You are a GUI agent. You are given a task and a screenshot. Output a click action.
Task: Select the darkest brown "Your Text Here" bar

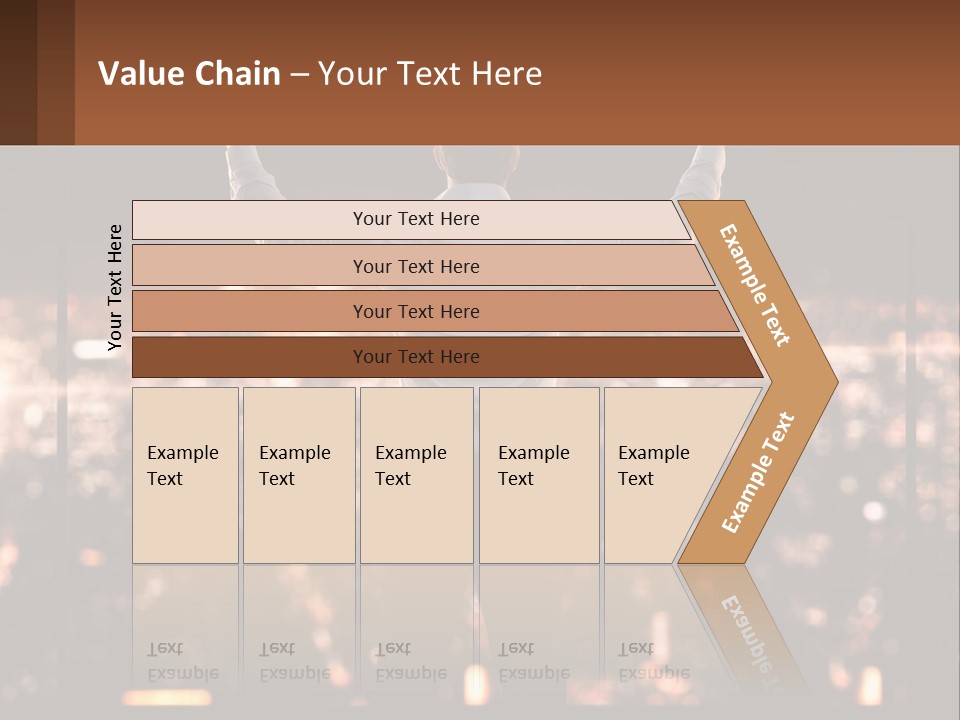[416, 357]
